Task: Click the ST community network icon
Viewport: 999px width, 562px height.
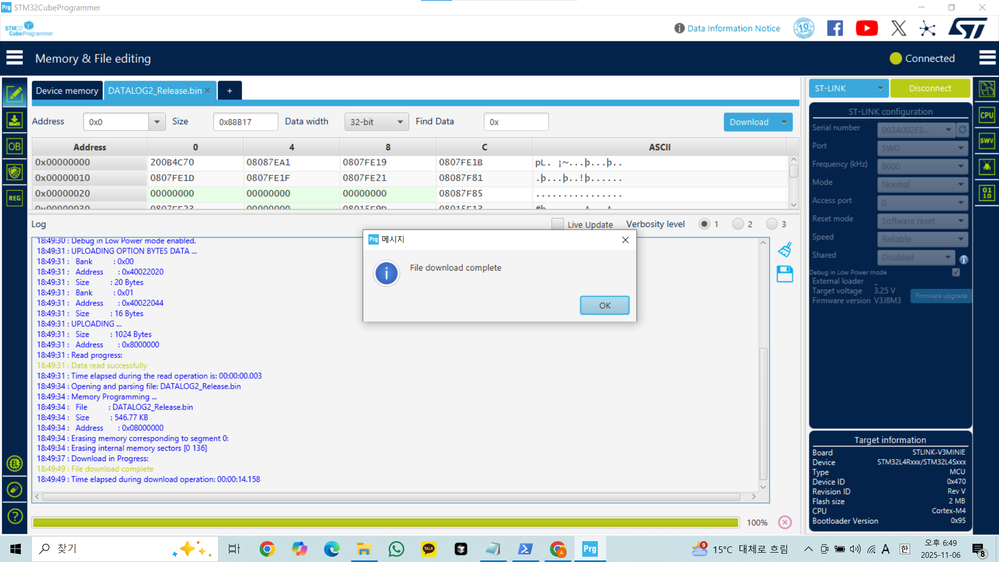Action: [x=928, y=28]
